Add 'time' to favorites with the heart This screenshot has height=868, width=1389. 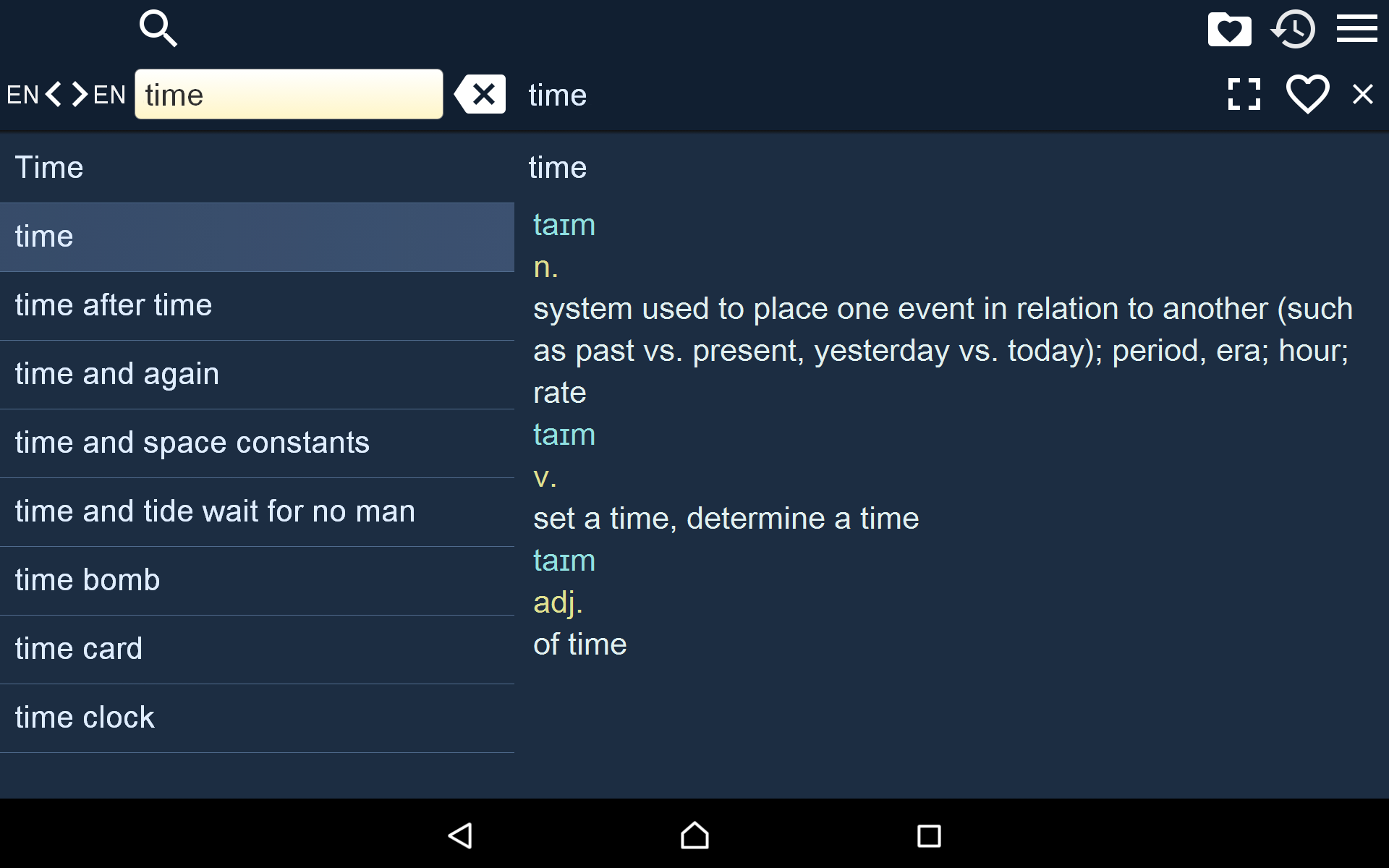(1307, 94)
